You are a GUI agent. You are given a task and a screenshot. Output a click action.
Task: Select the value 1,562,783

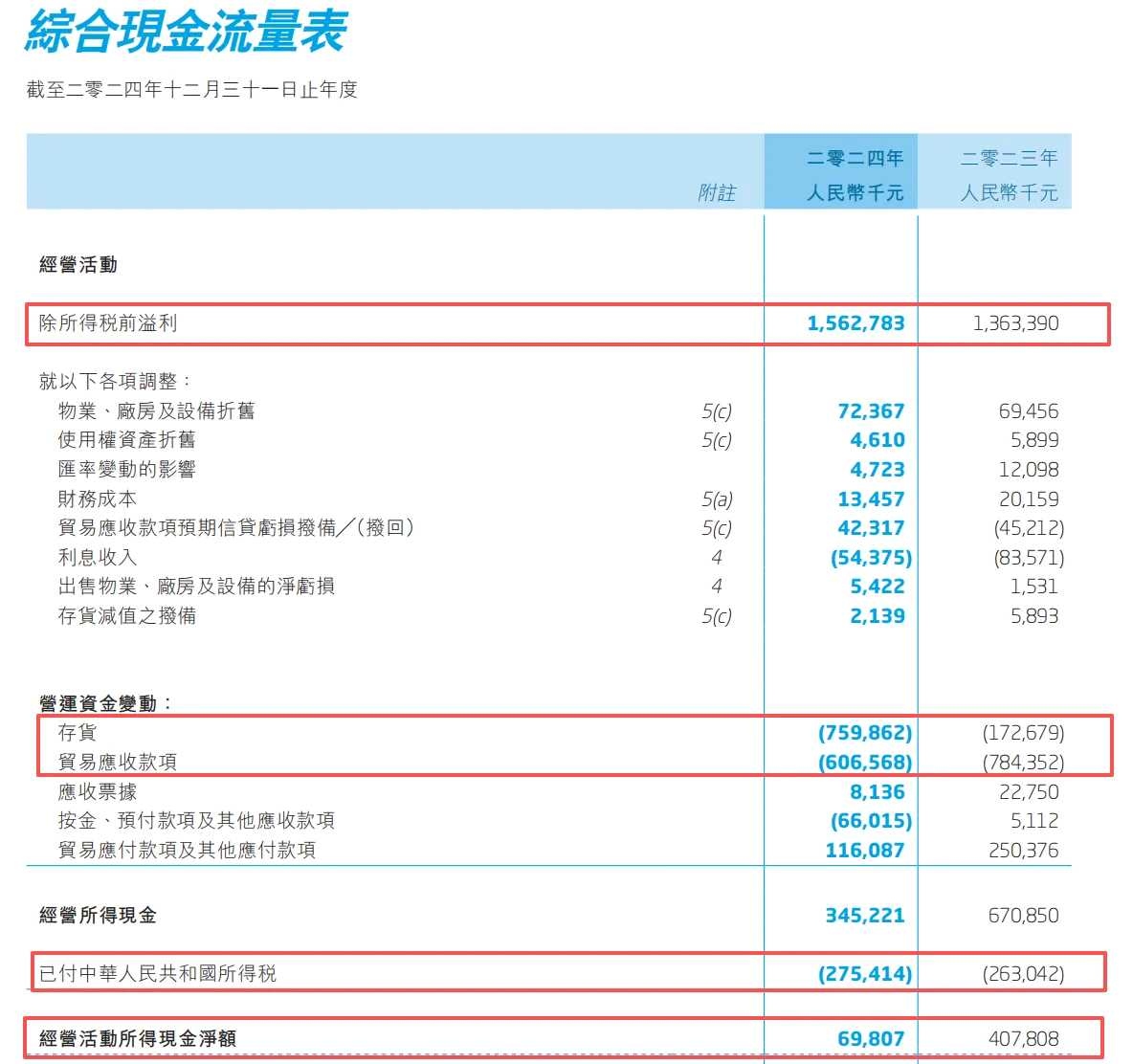tap(855, 322)
